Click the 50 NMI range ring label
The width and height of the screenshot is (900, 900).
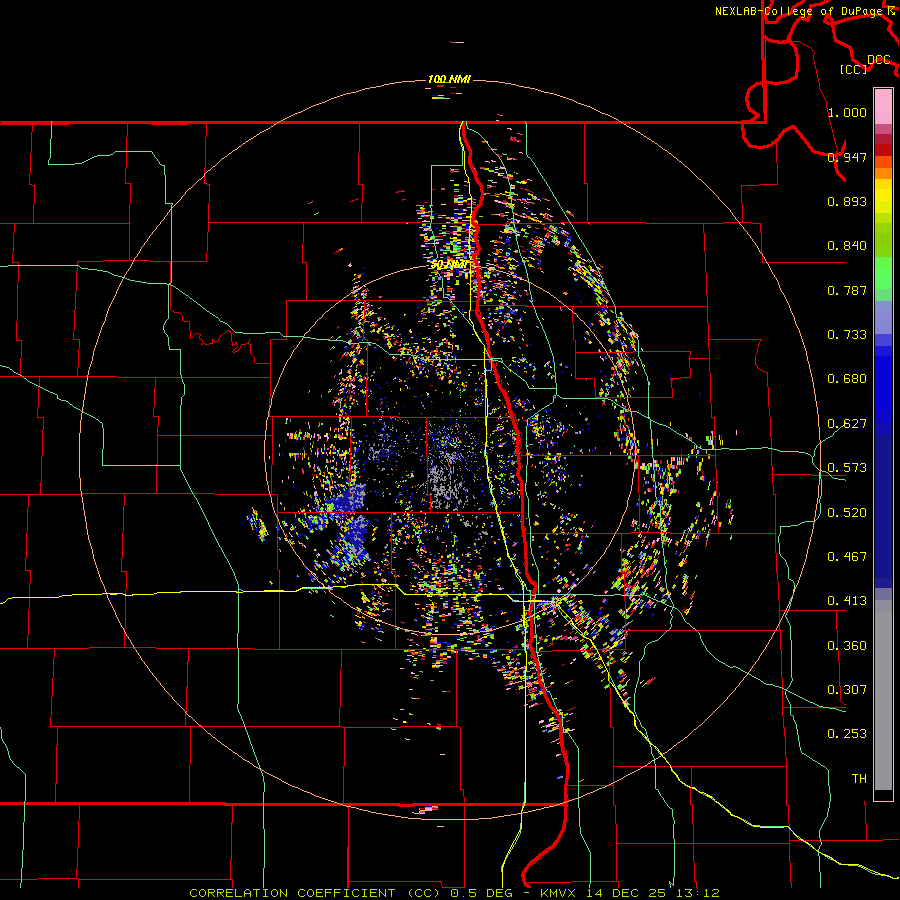pos(449,265)
